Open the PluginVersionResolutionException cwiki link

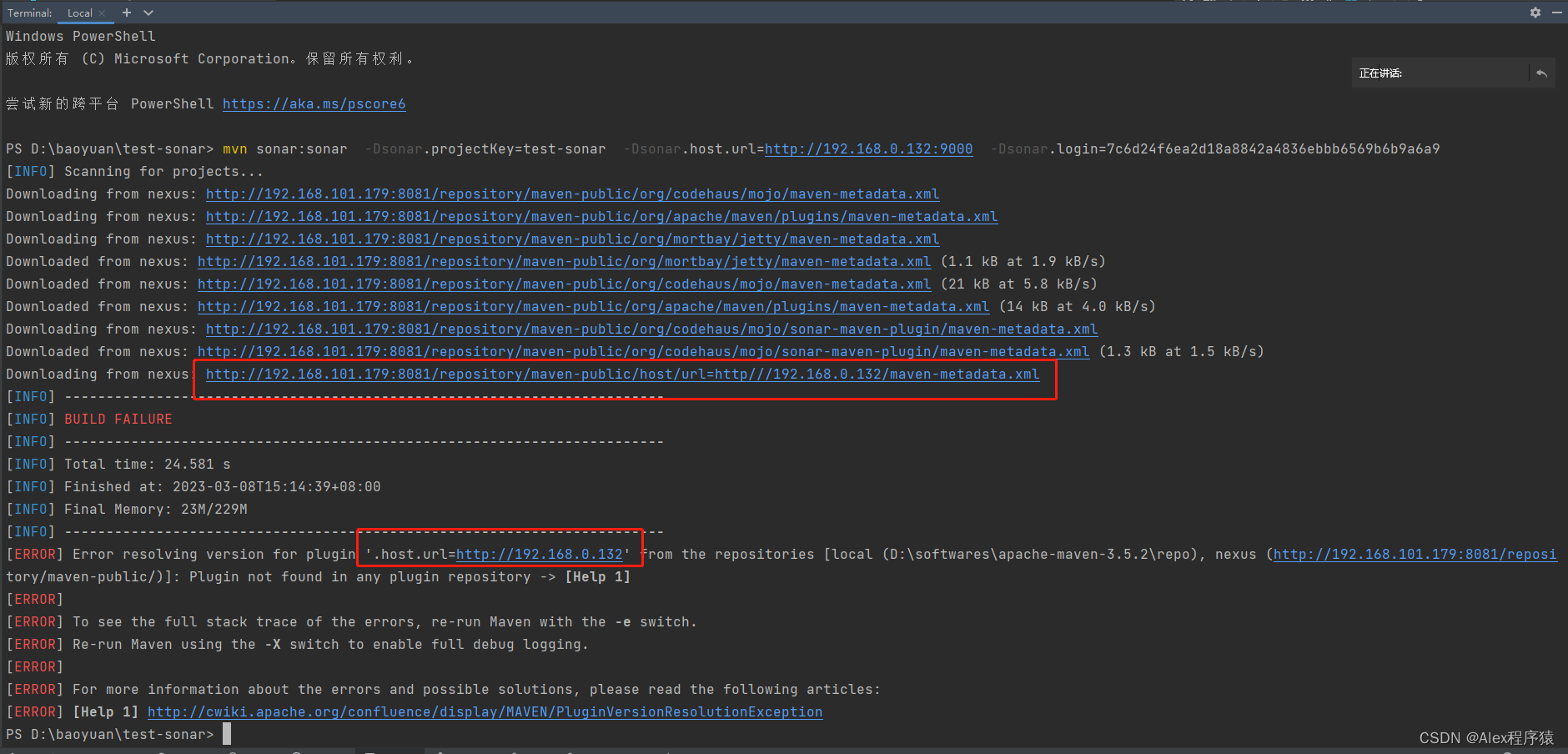click(485, 711)
